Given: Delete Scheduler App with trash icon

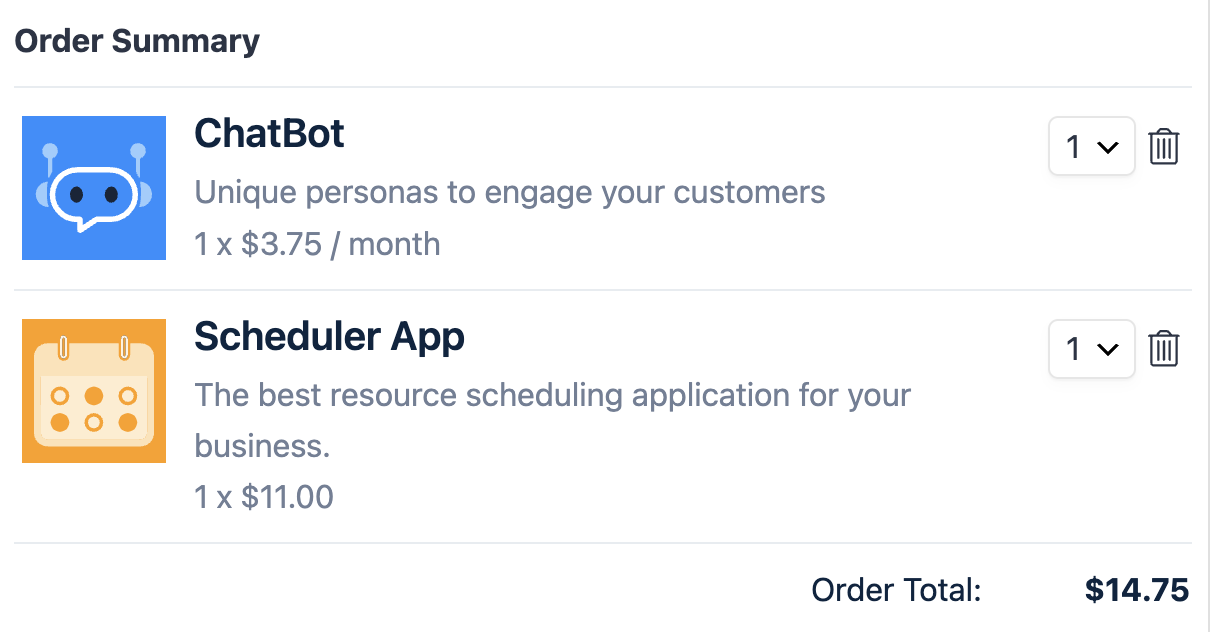Looking at the screenshot, I should [x=1163, y=349].
